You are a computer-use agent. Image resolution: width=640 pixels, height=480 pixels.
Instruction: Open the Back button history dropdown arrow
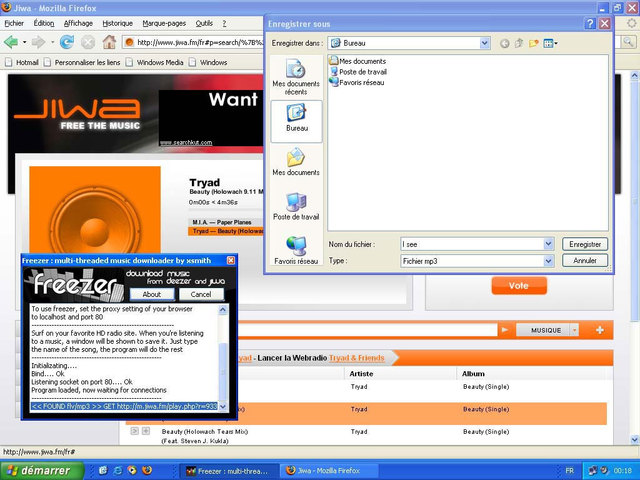pyautogui.click(x=24, y=42)
